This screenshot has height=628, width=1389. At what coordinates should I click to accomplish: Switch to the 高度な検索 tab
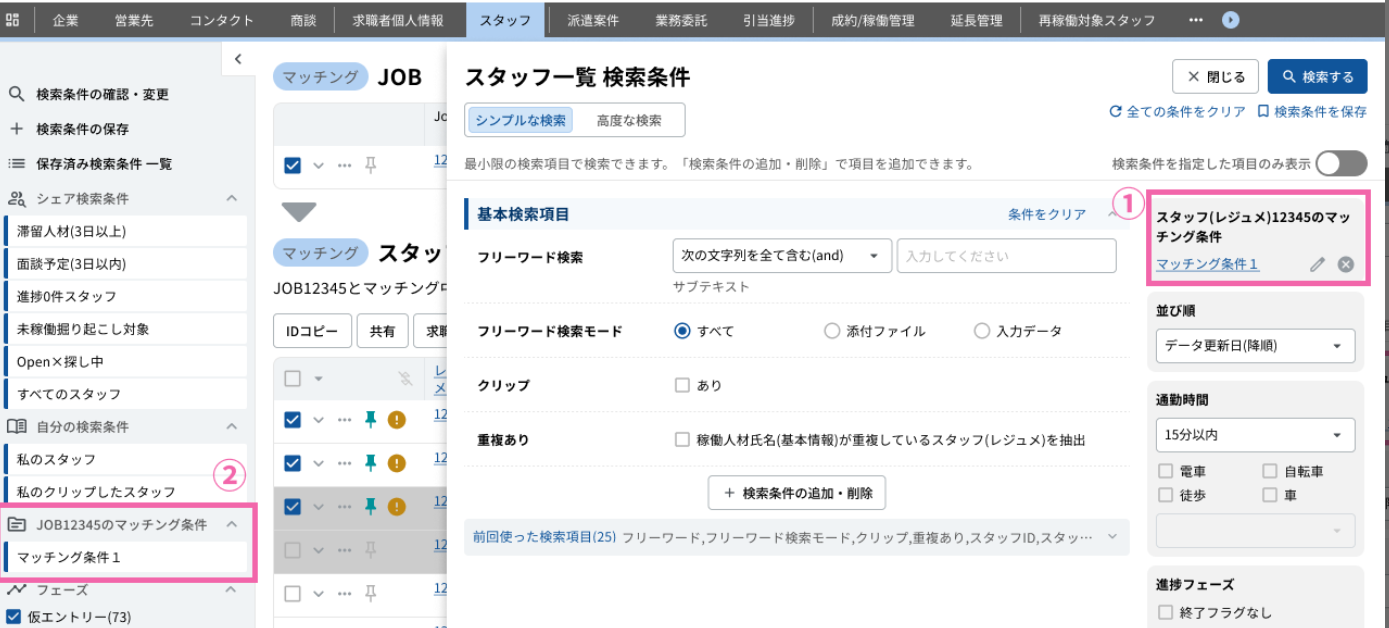pyautogui.click(x=629, y=120)
